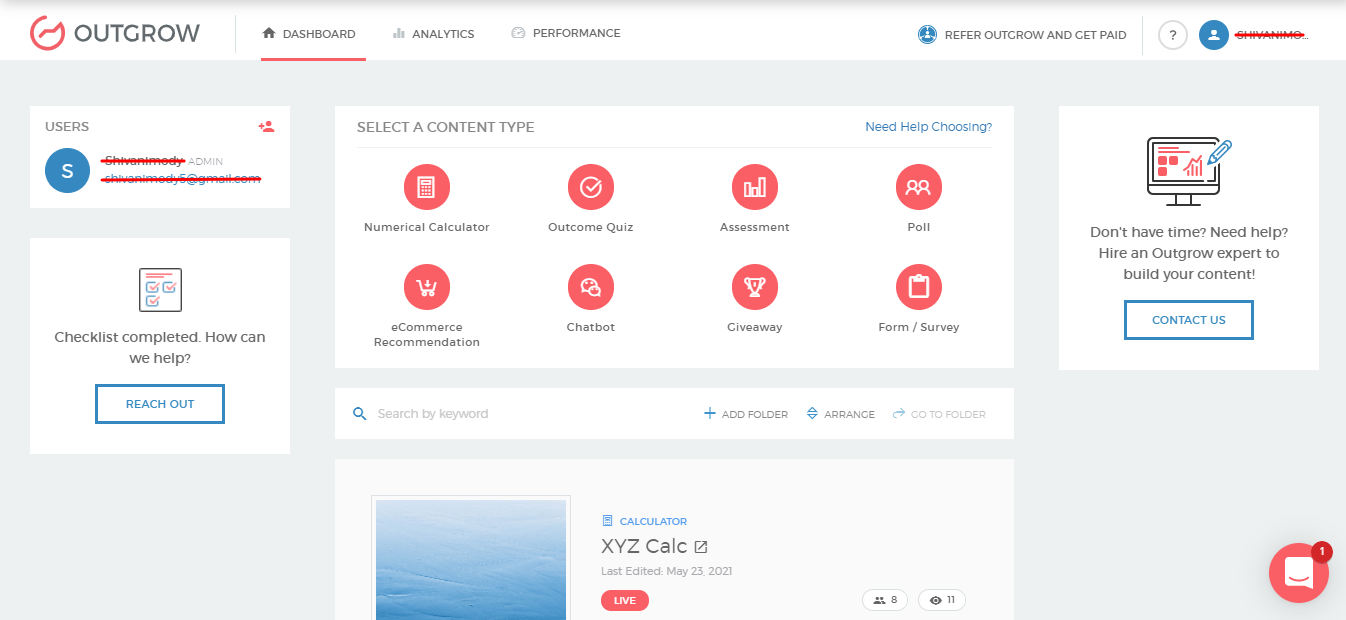The image size is (1346, 620).
Task: Switch to the Analytics tab
Action: tap(433, 34)
